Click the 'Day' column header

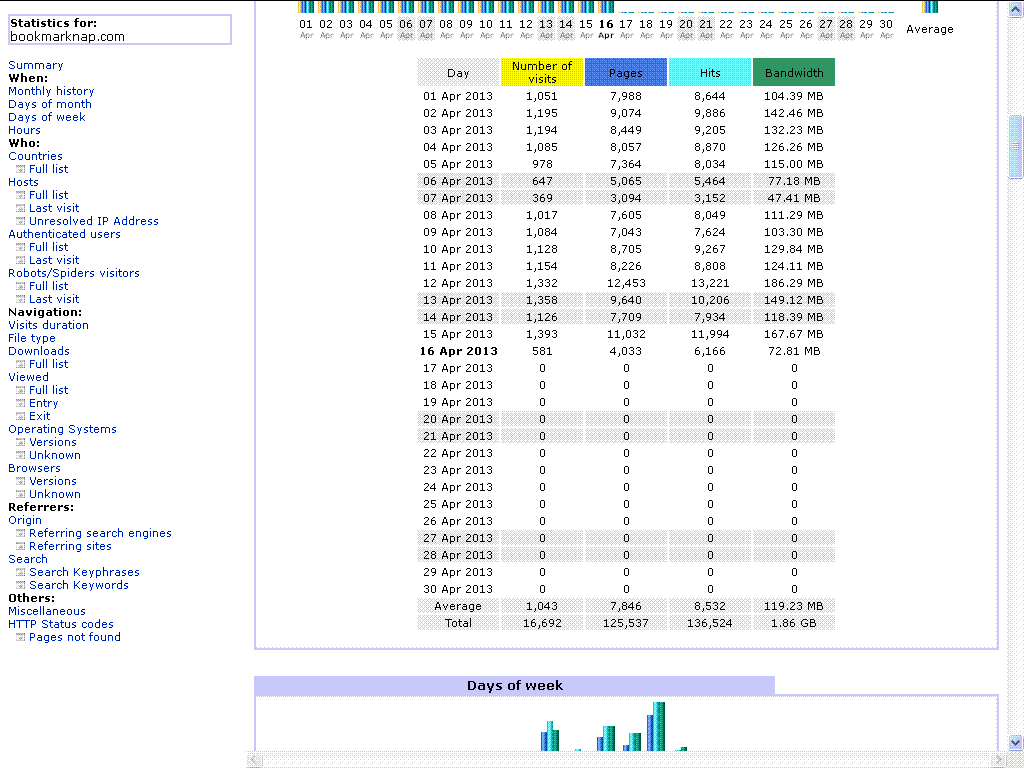coord(458,72)
